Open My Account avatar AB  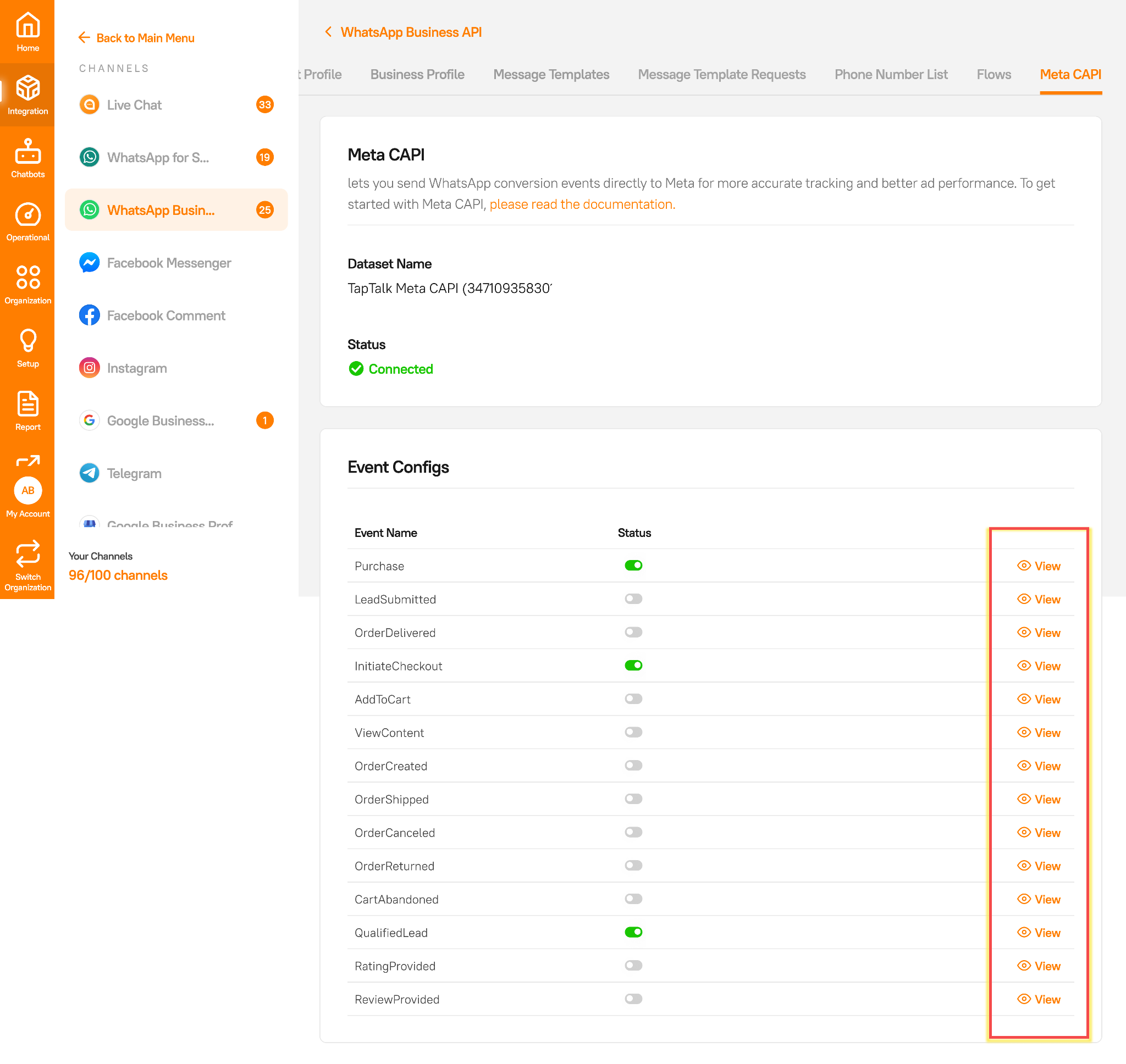tap(28, 491)
